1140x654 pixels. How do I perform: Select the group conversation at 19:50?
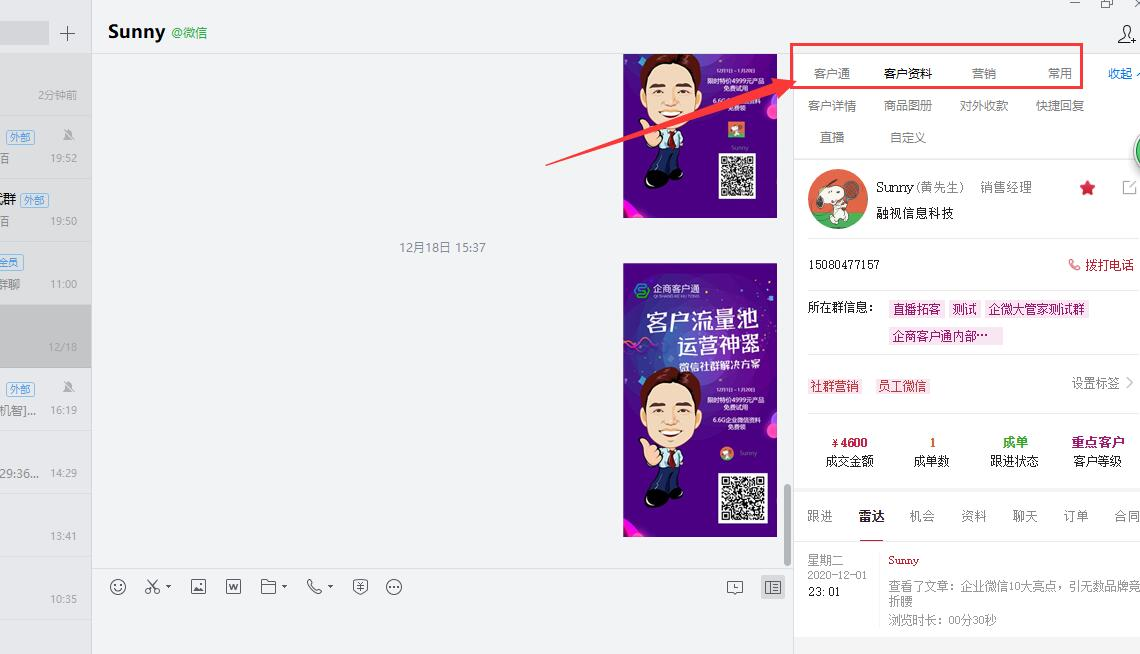tap(45, 211)
